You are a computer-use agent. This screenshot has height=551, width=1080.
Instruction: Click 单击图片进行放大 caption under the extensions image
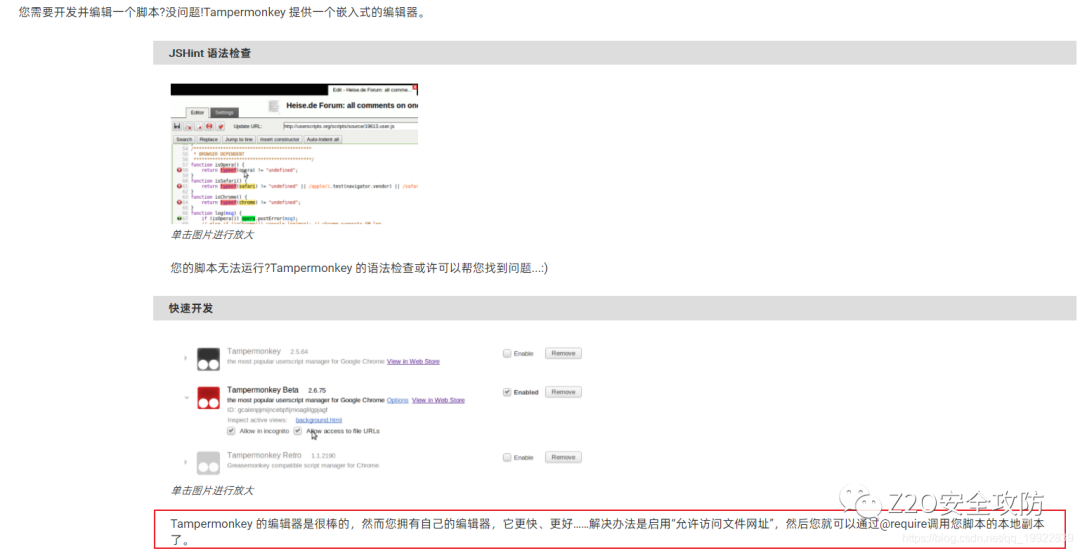coord(212,490)
